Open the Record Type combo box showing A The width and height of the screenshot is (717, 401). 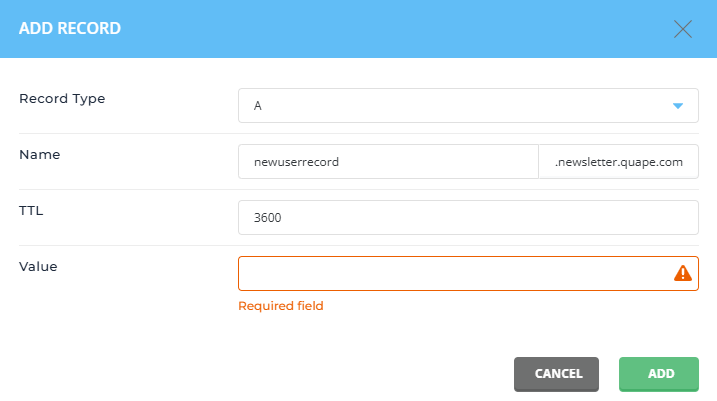(x=468, y=106)
